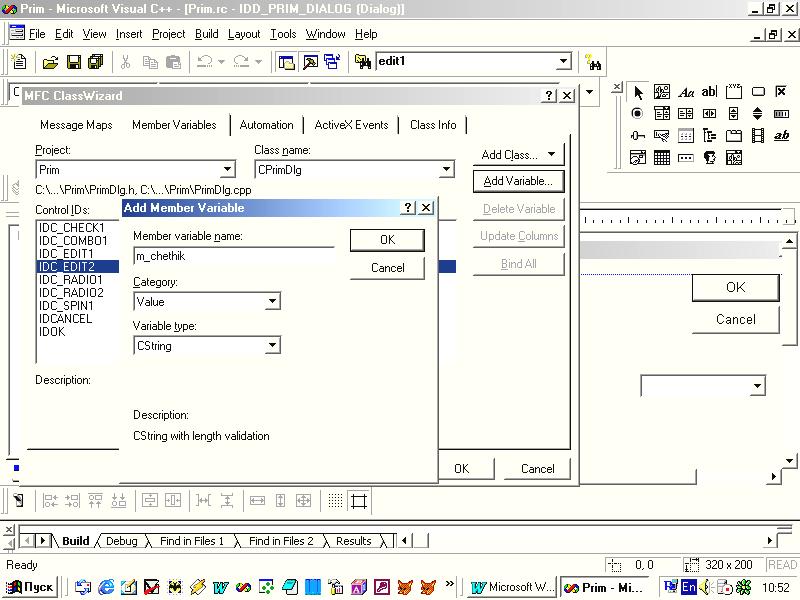Screen dimensions: 800x600
Task: Open Internet Explorer from quick launch
Action: pos(106,587)
